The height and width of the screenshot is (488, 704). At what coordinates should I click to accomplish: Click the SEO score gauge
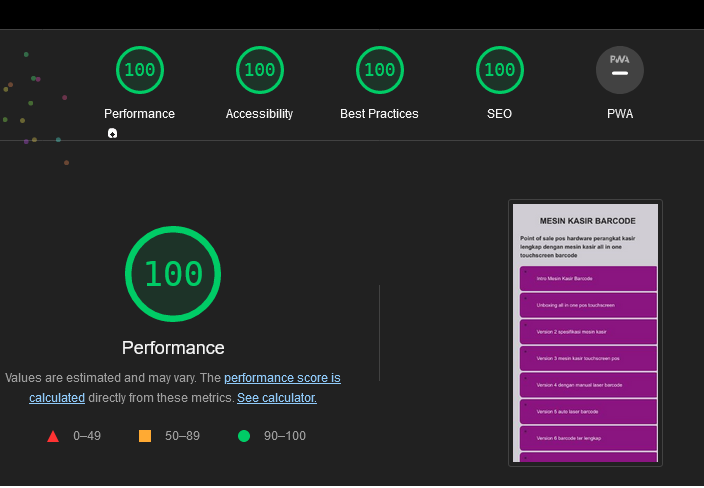tap(500, 70)
